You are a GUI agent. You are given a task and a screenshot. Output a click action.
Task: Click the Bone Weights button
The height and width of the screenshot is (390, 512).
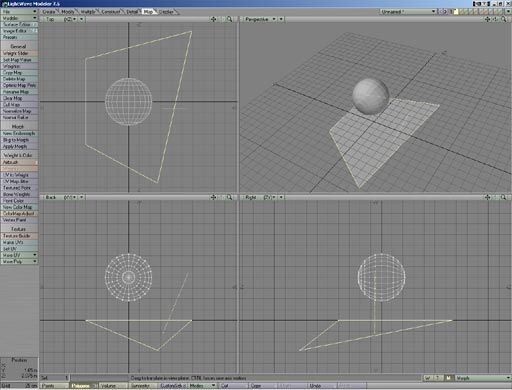click(19, 194)
